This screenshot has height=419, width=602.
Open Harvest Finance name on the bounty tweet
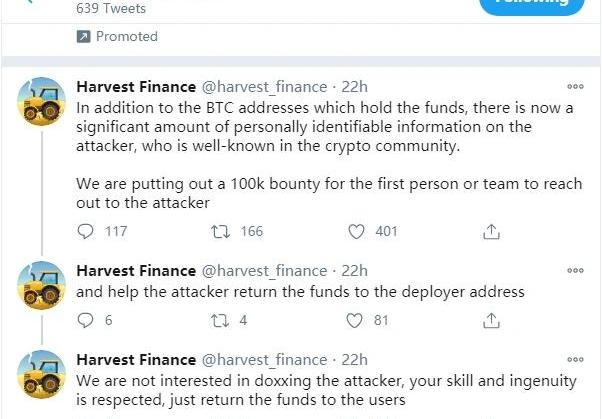[x=136, y=86]
